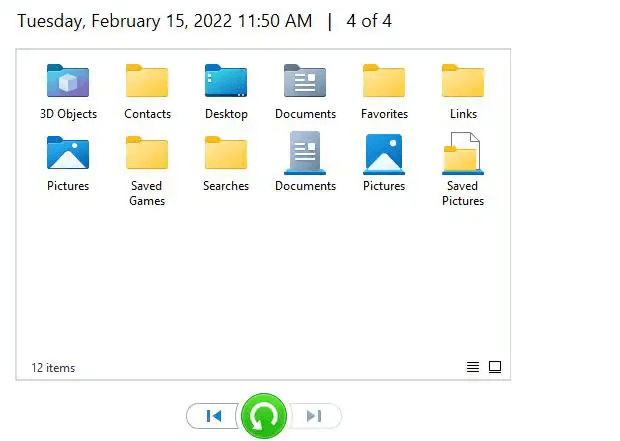
Task: Click the "4 of 4" version counter
Action: coord(369,21)
